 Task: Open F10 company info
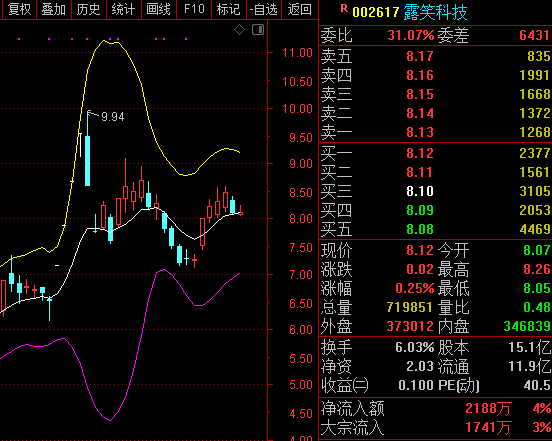(194, 10)
